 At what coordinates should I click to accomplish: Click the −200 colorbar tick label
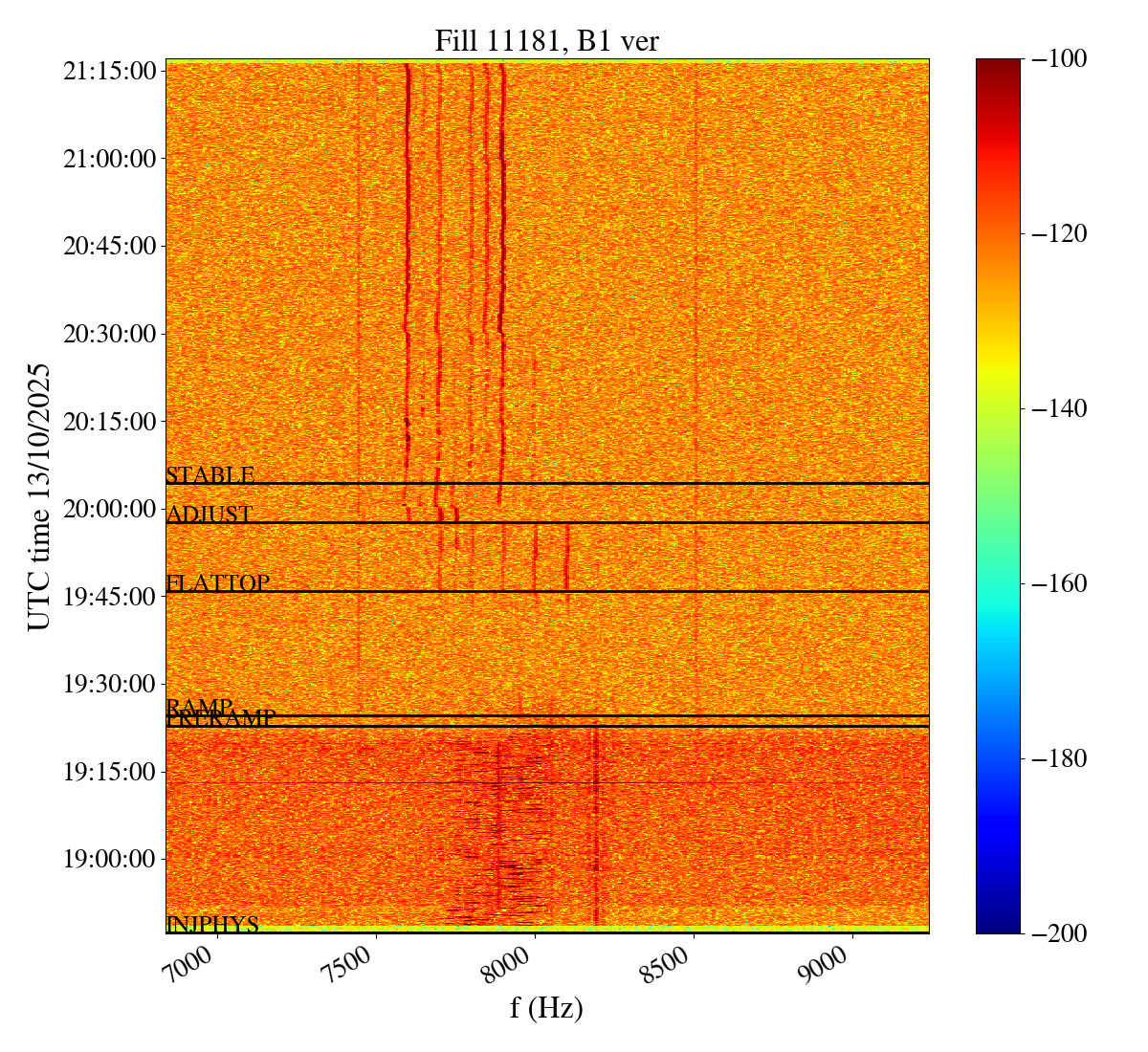pyautogui.click(x=1055, y=933)
